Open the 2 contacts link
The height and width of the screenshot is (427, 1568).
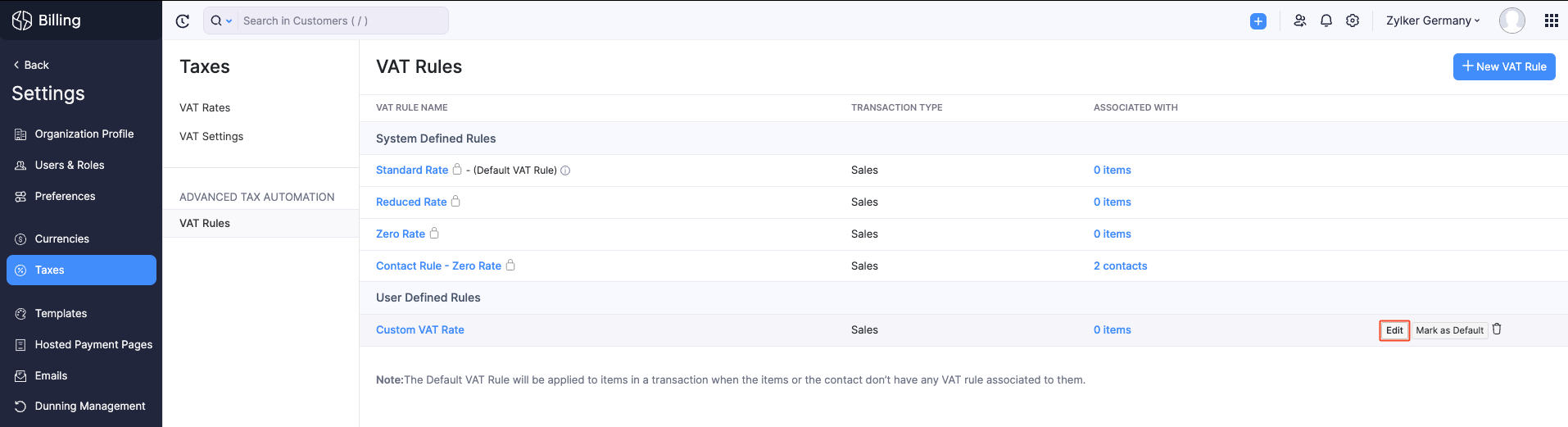pyautogui.click(x=1120, y=266)
